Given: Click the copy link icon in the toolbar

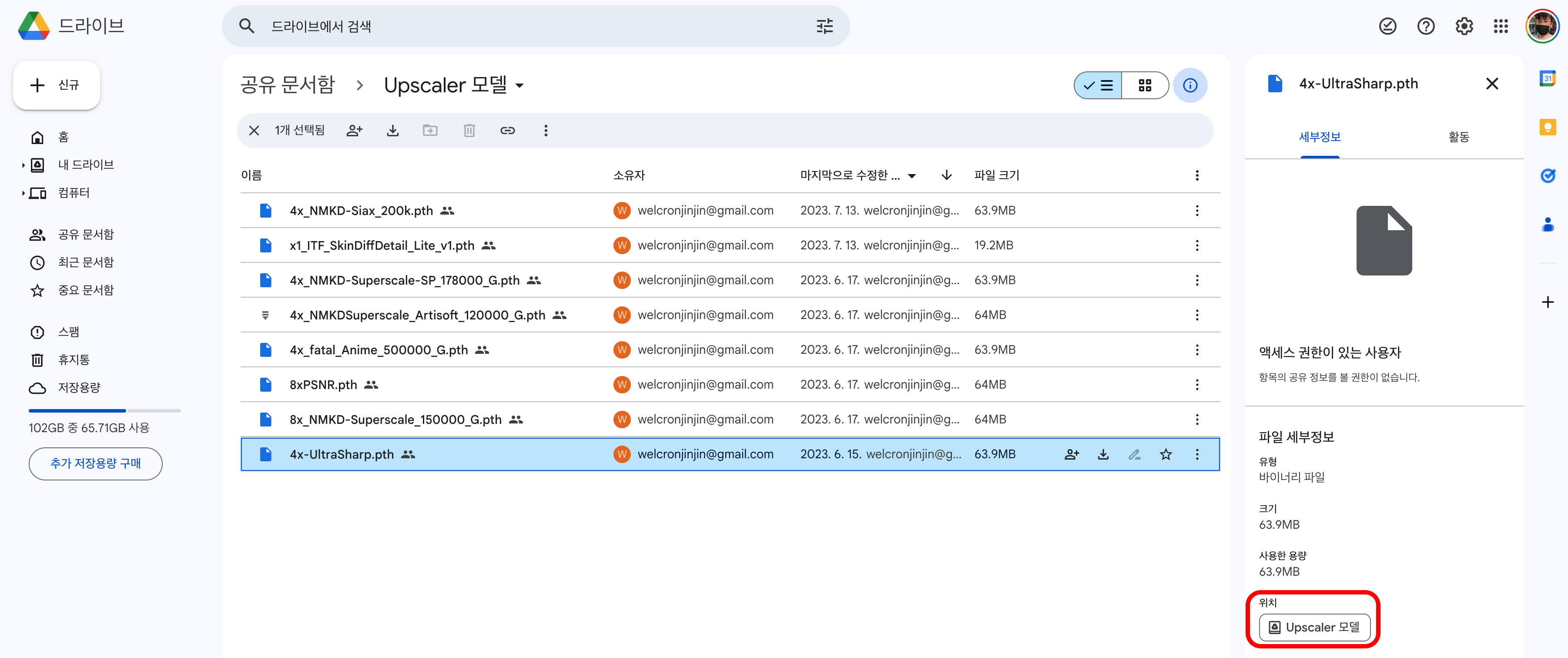Looking at the screenshot, I should (507, 130).
